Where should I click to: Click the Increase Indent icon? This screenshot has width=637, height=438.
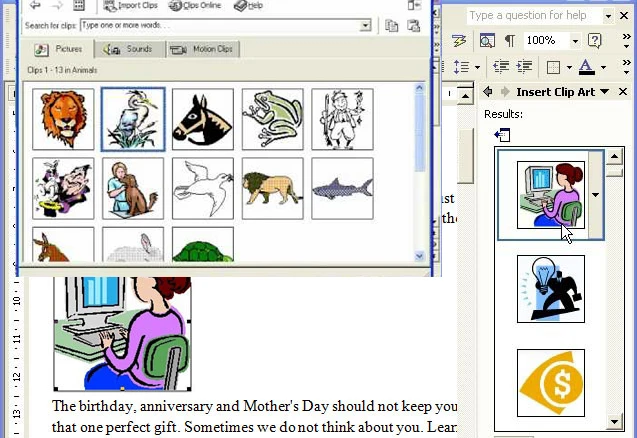pyautogui.click(x=523, y=67)
